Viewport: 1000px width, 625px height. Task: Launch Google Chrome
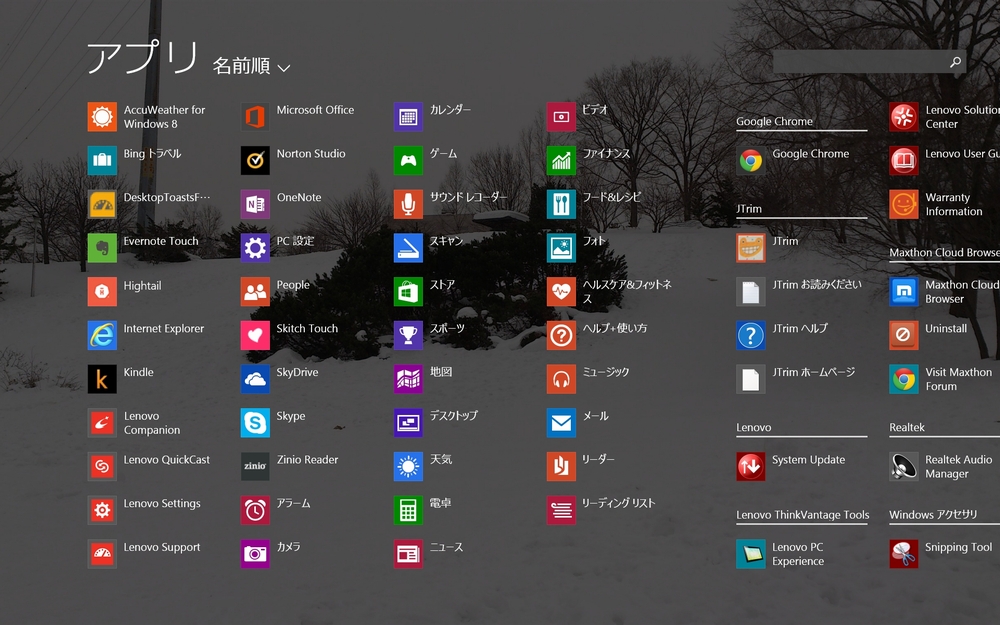pyautogui.click(x=751, y=161)
